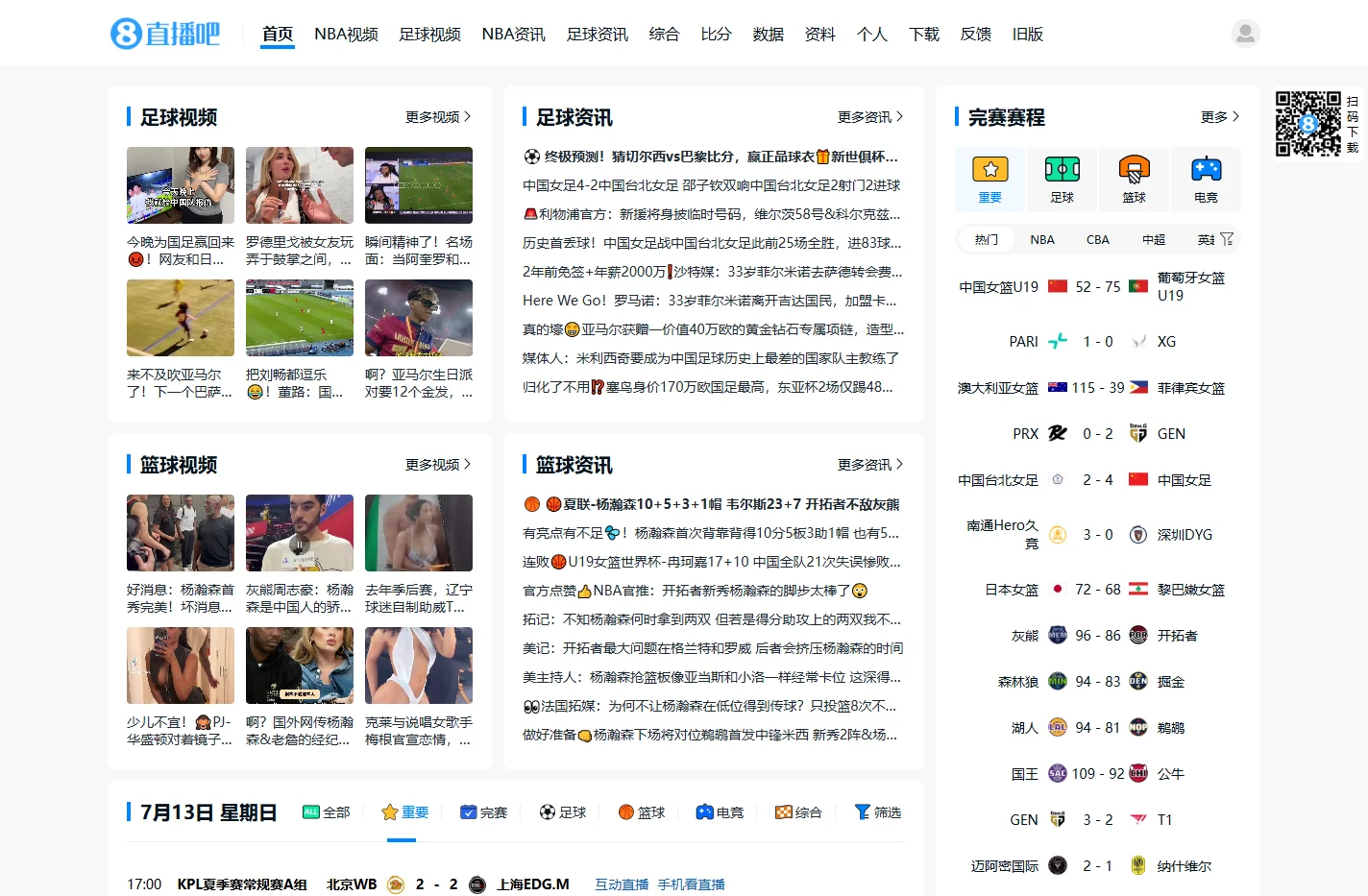Screen dimensions: 1368x896
Task: Expand 更多资讯 in 篮球资讯 section
Action: pos(870,464)
